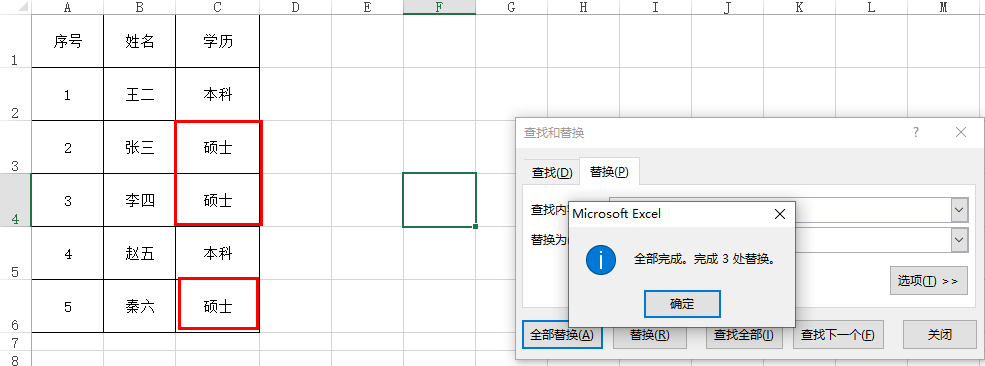Switch to the 查找(D) tab
Image resolution: width=985 pixels, height=366 pixels.
coord(552,173)
